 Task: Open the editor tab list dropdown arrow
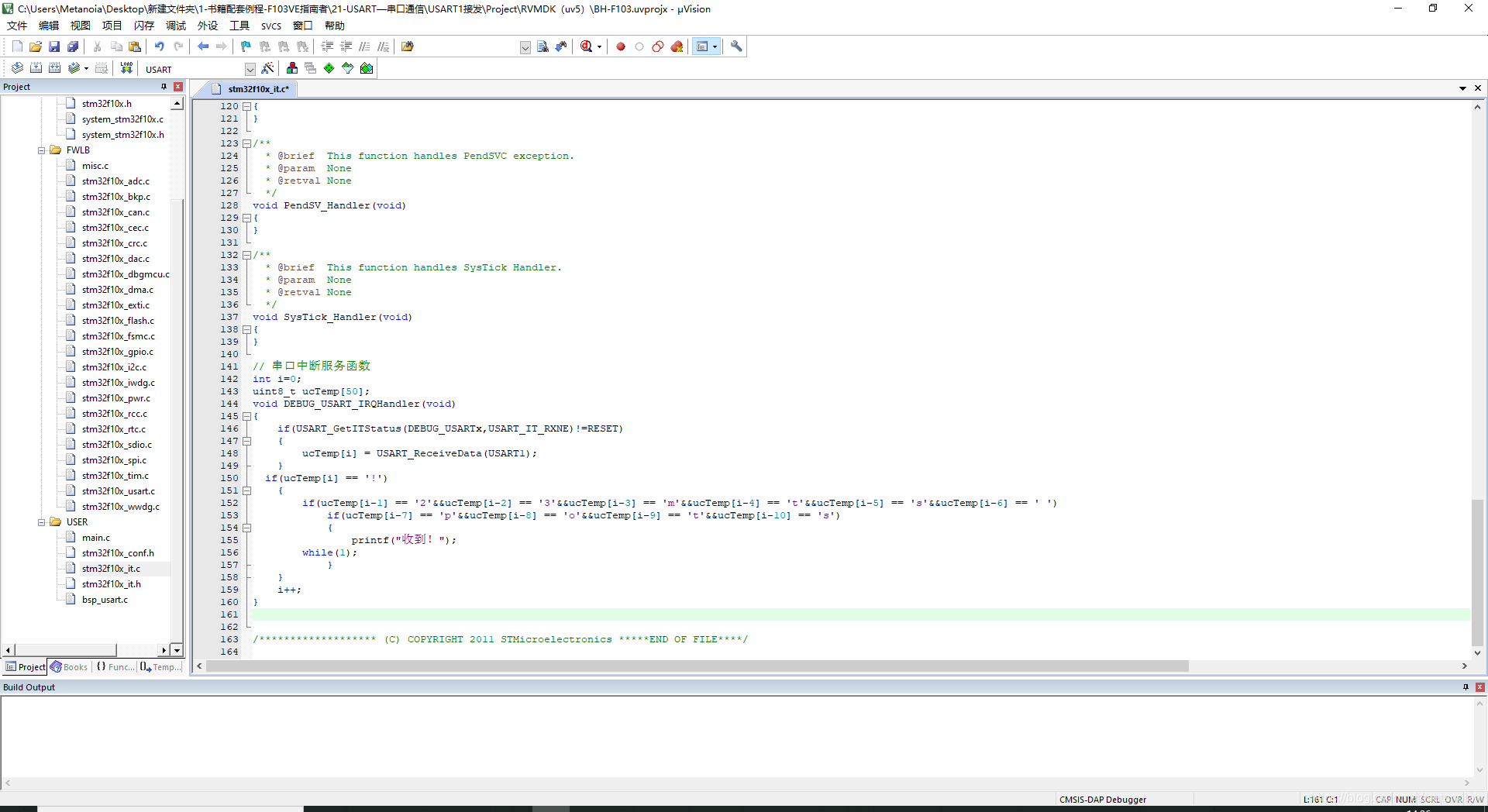(x=1462, y=88)
